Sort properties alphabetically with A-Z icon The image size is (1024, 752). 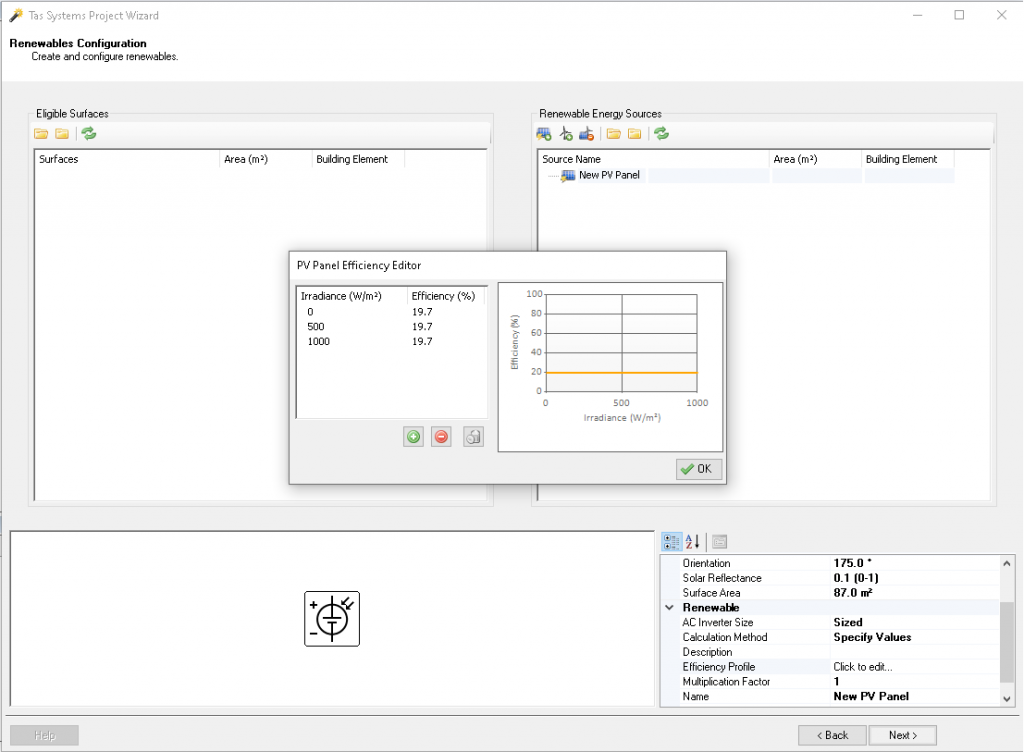692,542
